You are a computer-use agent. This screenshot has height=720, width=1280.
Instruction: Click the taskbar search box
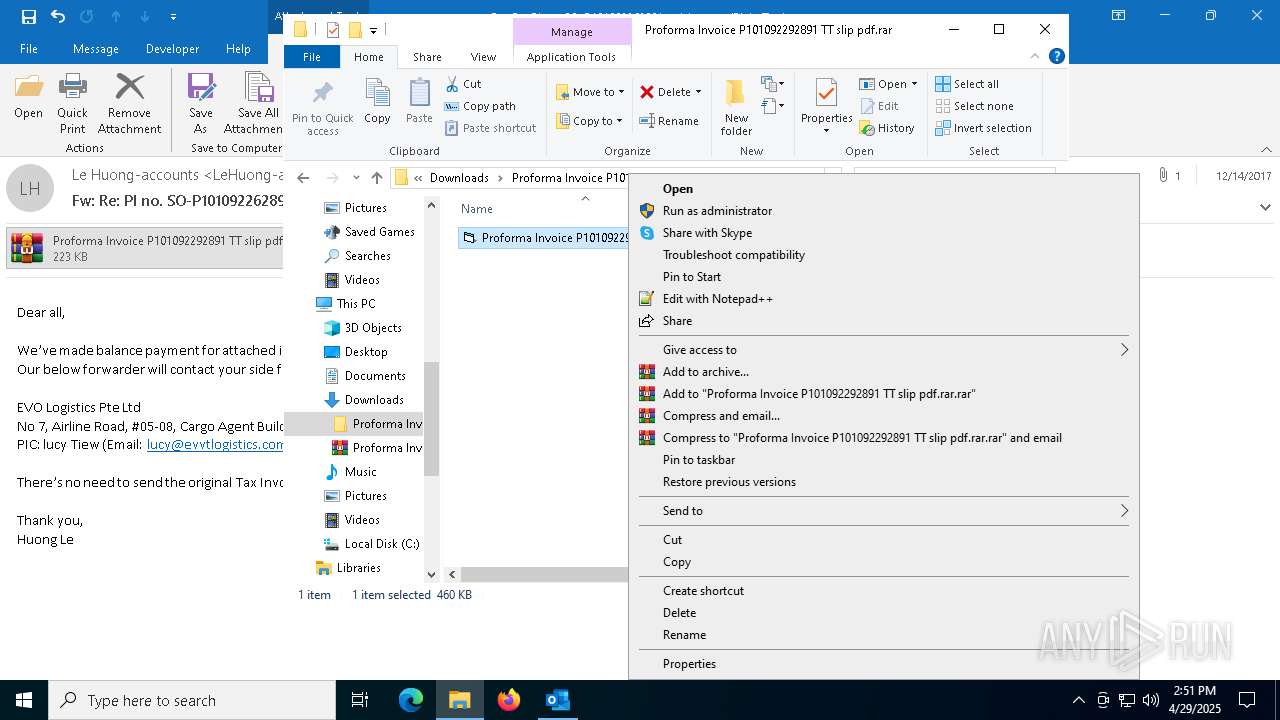click(192, 700)
